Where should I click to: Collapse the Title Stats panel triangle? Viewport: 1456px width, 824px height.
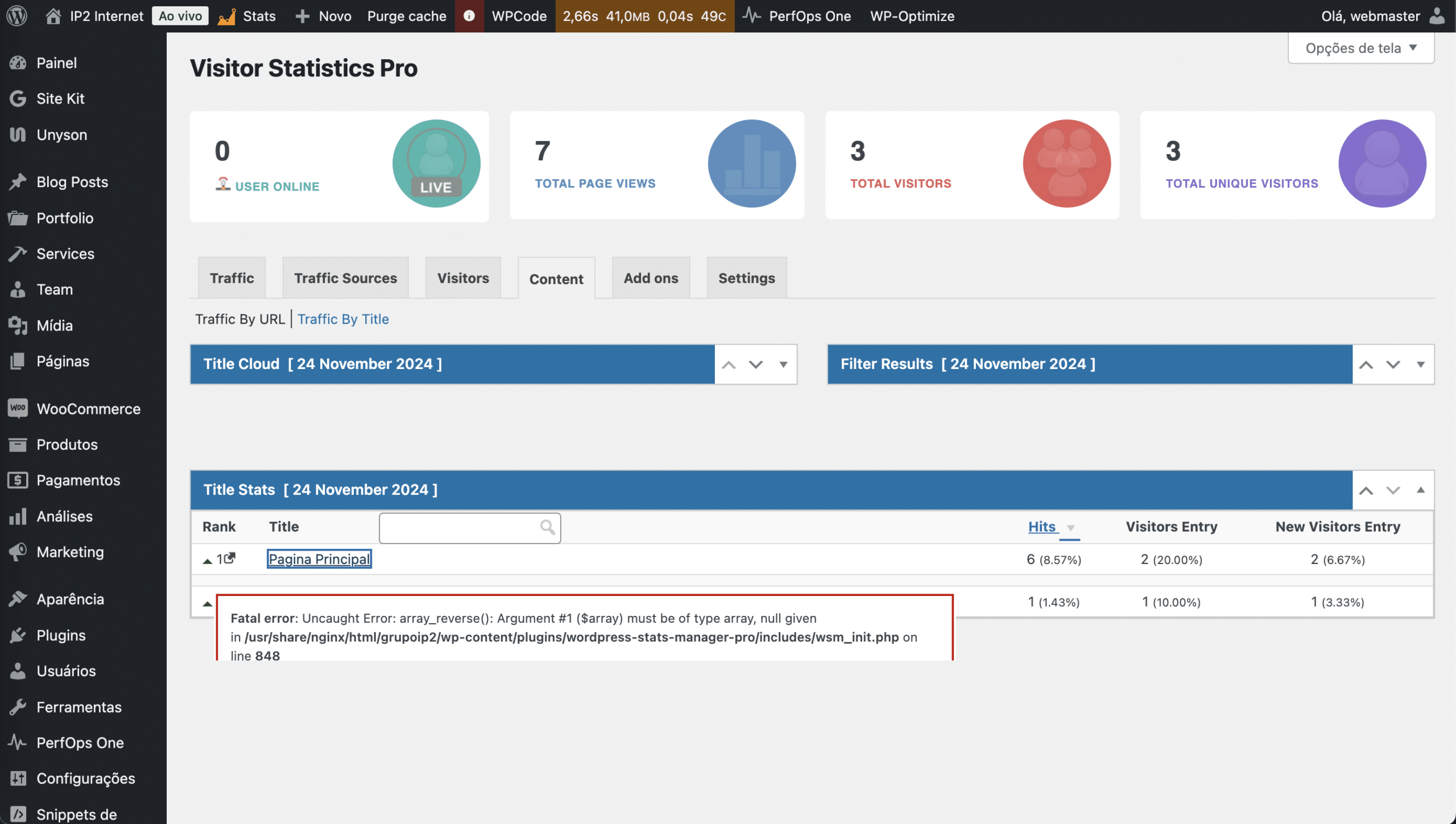tap(1421, 490)
